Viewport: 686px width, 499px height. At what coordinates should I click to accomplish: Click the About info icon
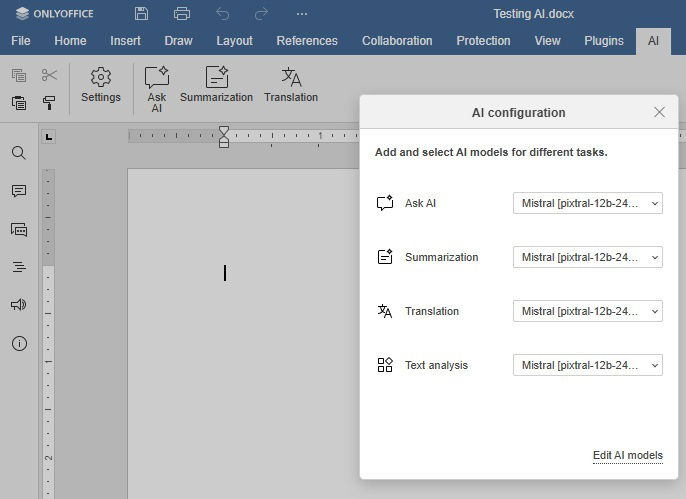coord(19,343)
